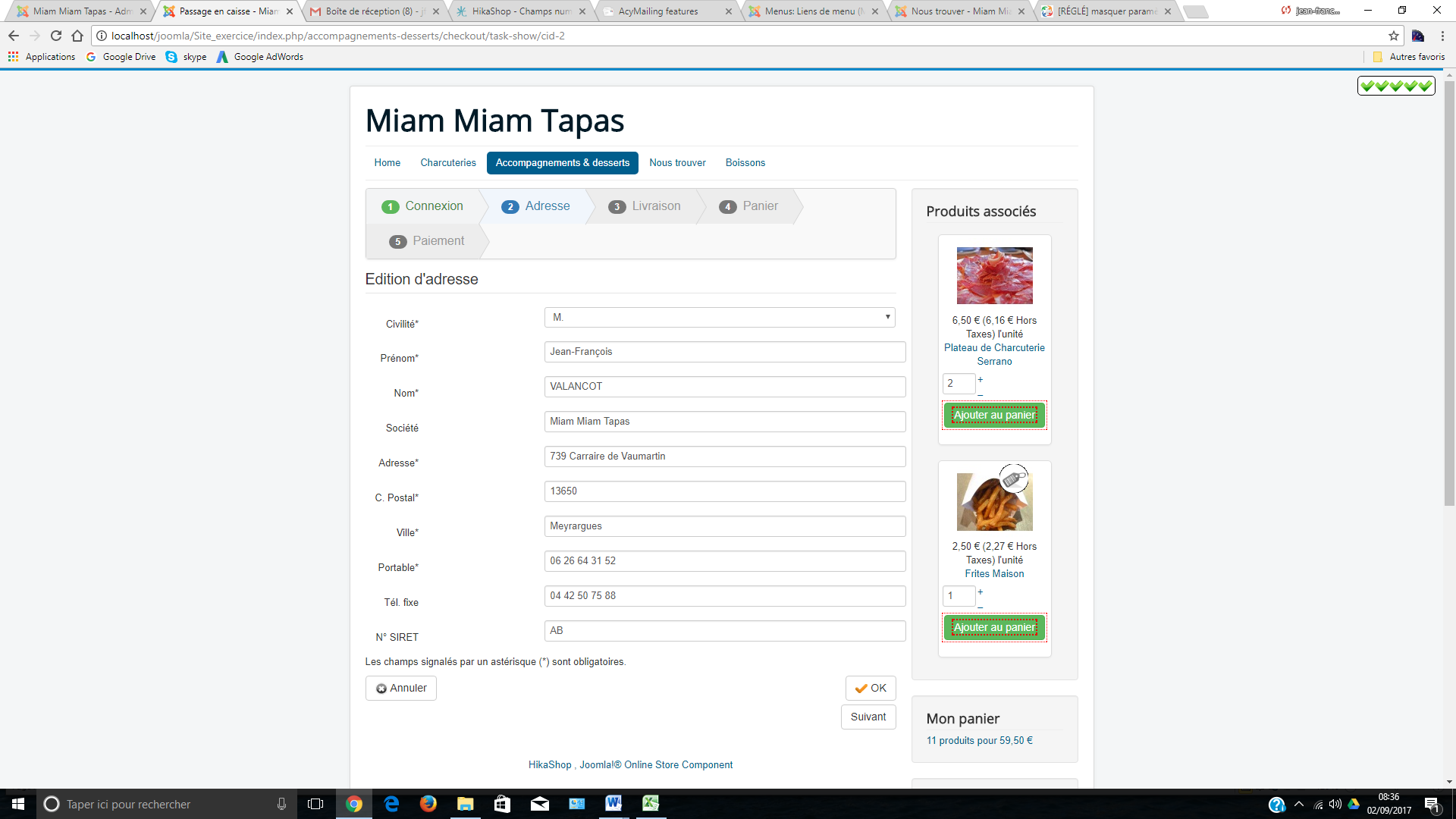Open the Charcuteries menu item
Screen dimensions: 1456x819
click(x=448, y=163)
